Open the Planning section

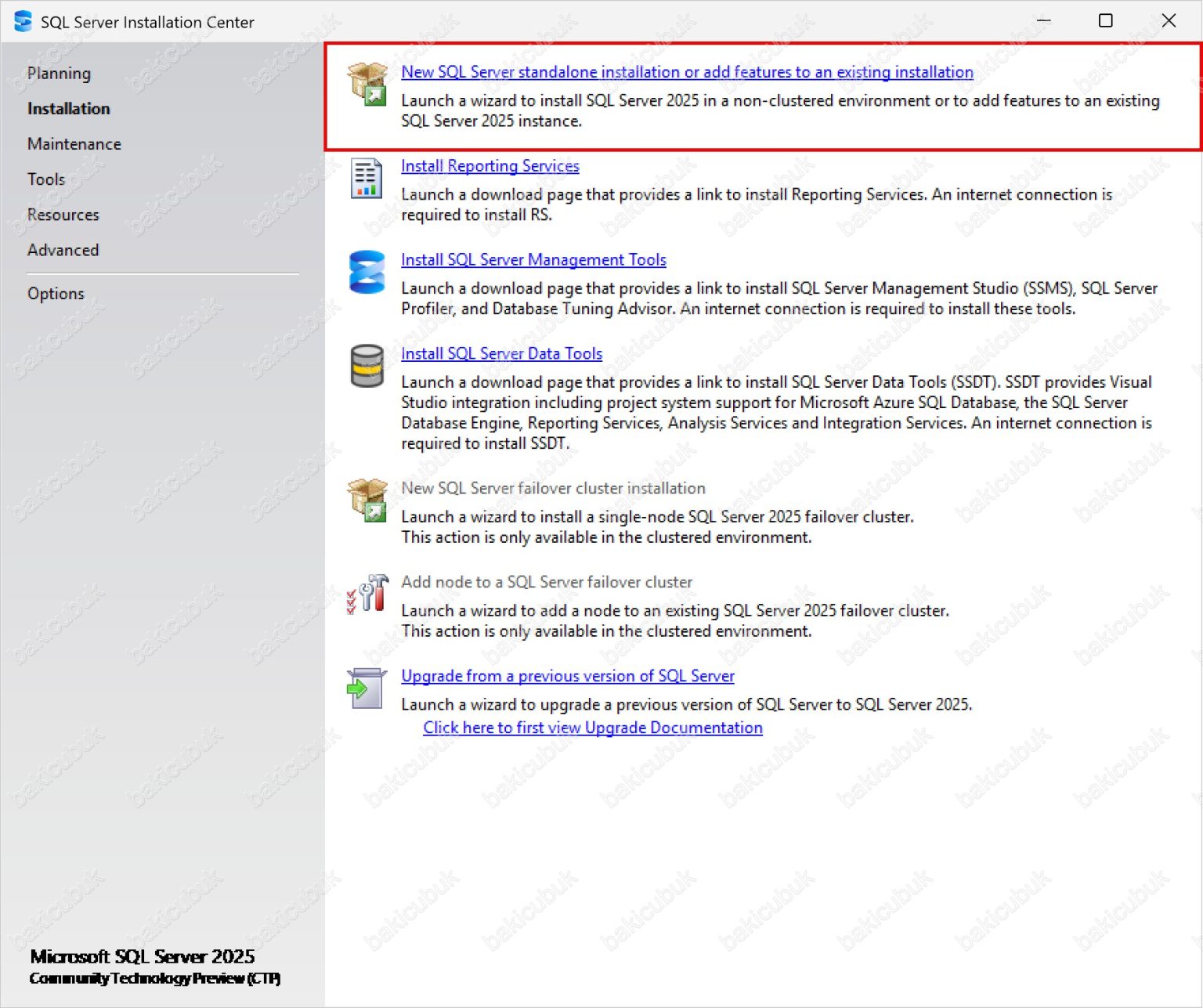pyautogui.click(x=59, y=73)
